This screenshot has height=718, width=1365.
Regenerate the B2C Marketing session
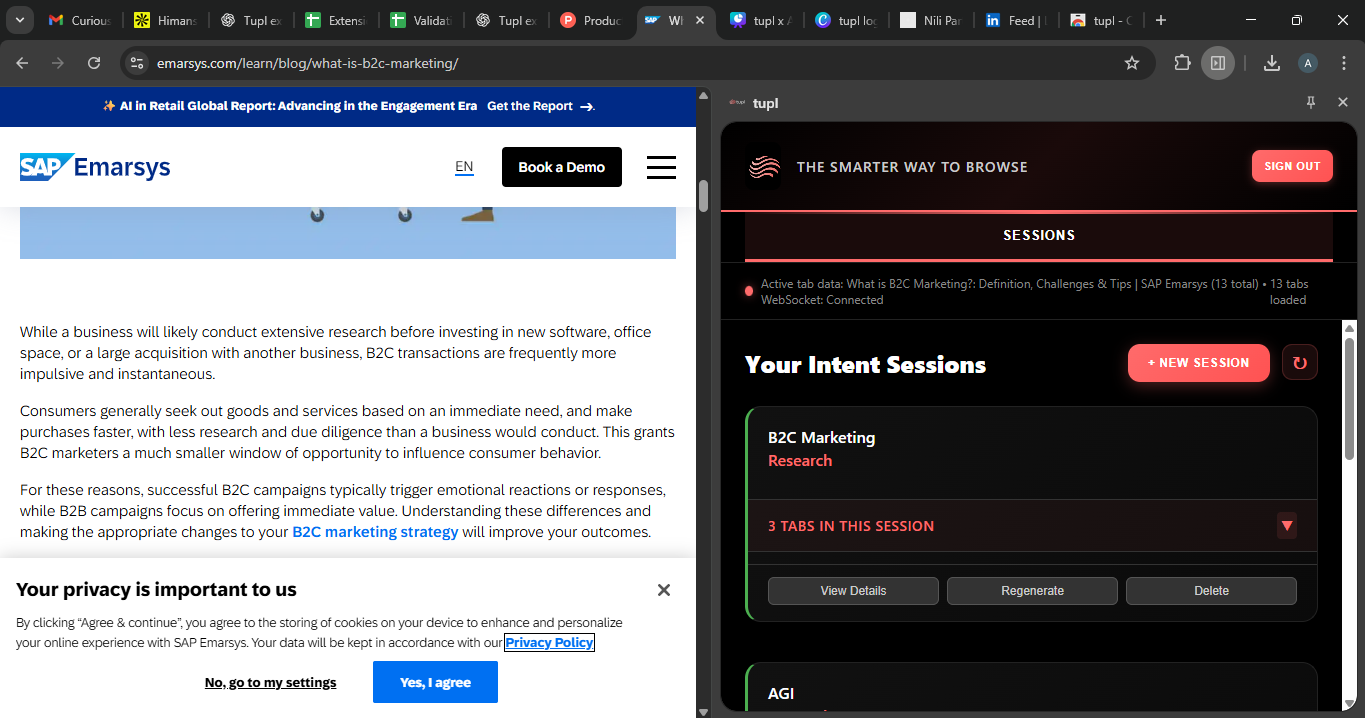click(1032, 591)
